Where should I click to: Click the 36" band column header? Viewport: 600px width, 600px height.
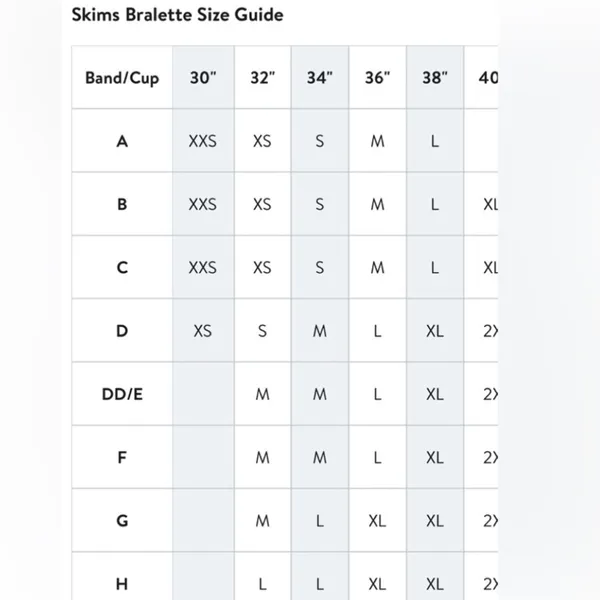[x=377, y=78]
